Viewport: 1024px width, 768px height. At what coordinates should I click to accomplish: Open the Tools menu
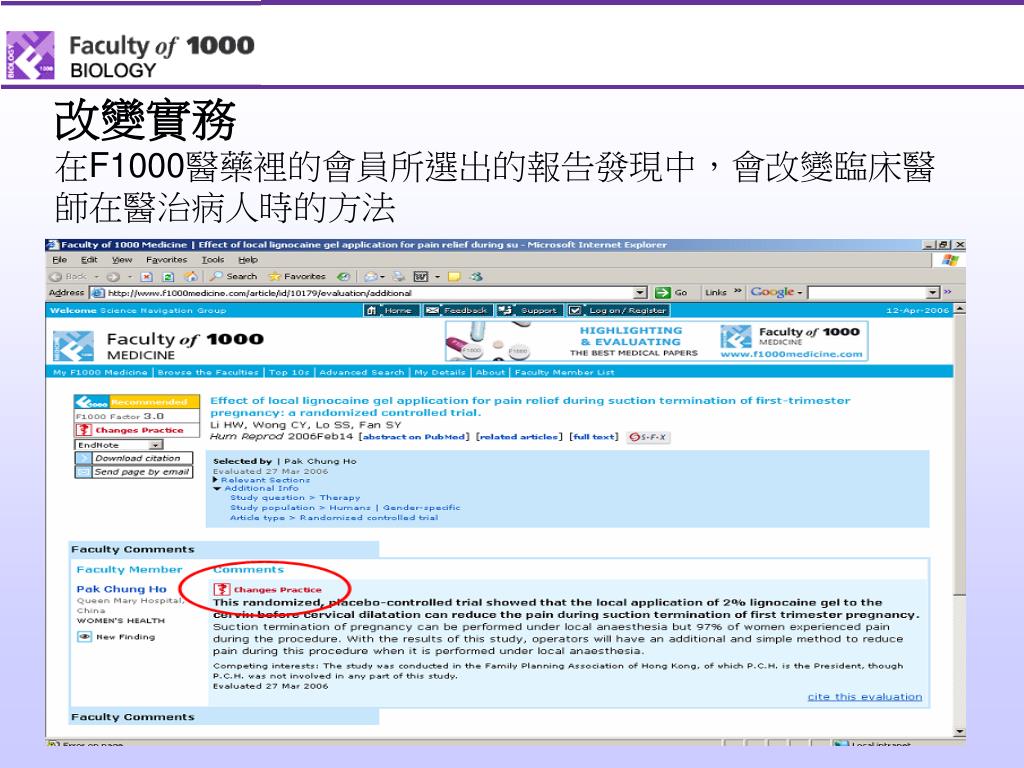click(x=213, y=260)
